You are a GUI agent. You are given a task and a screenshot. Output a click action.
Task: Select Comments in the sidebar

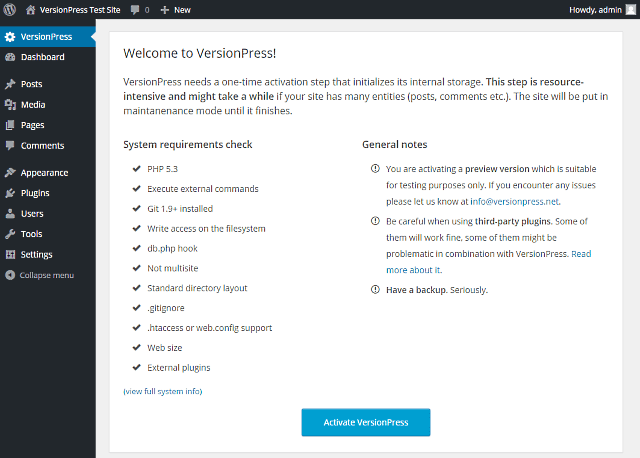coord(42,145)
